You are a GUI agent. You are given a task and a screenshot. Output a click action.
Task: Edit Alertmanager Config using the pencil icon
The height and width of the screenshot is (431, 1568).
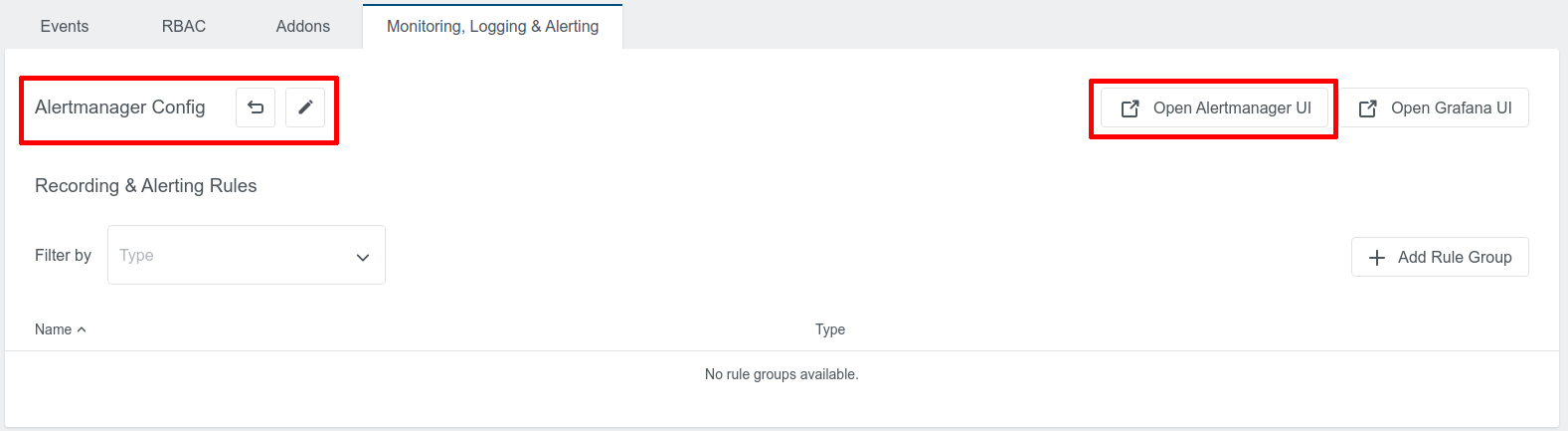(x=305, y=108)
